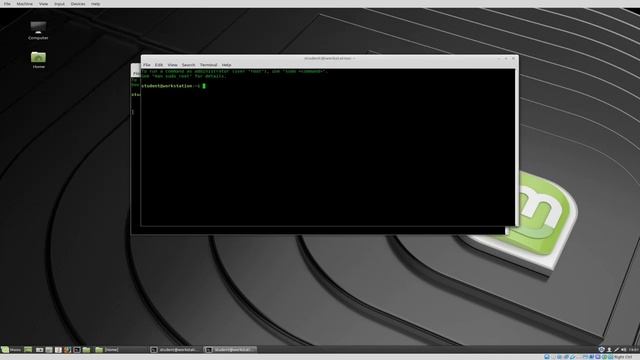Image resolution: width=640 pixels, height=360 pixels.
Task: Click the network connection tray icon
Action: 616,349
